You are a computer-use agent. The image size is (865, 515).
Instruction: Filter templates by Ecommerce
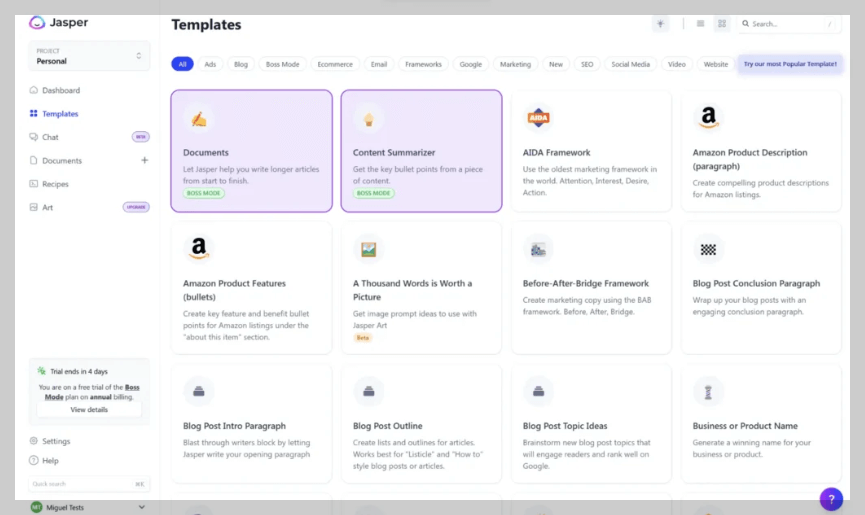(x=335, y=64)
